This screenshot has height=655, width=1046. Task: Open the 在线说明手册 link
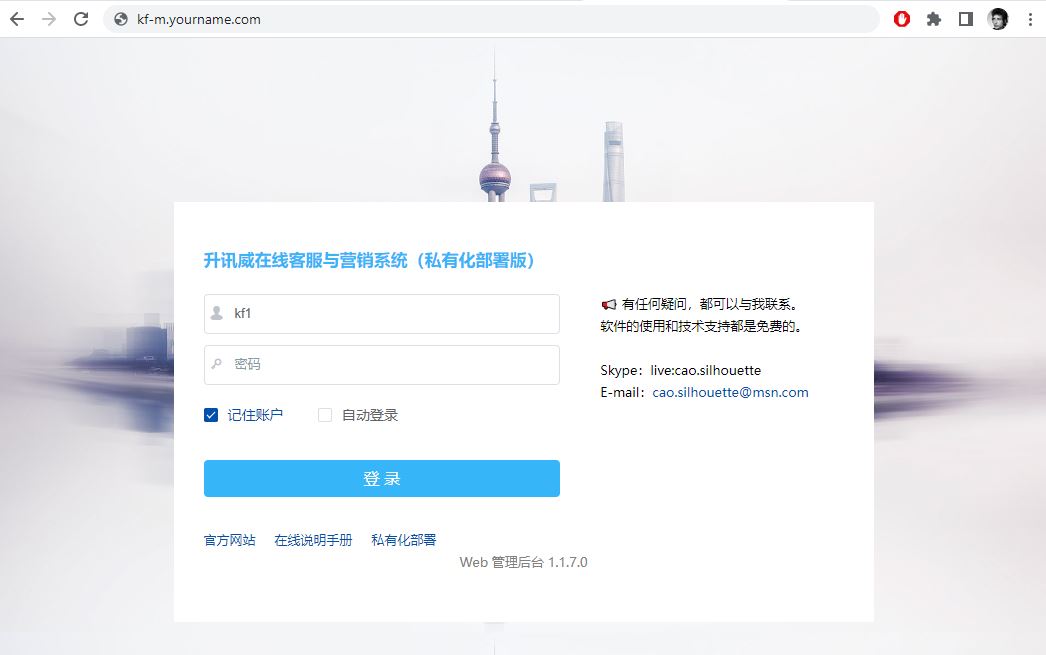pyautogui.click(x=313, y=540)
